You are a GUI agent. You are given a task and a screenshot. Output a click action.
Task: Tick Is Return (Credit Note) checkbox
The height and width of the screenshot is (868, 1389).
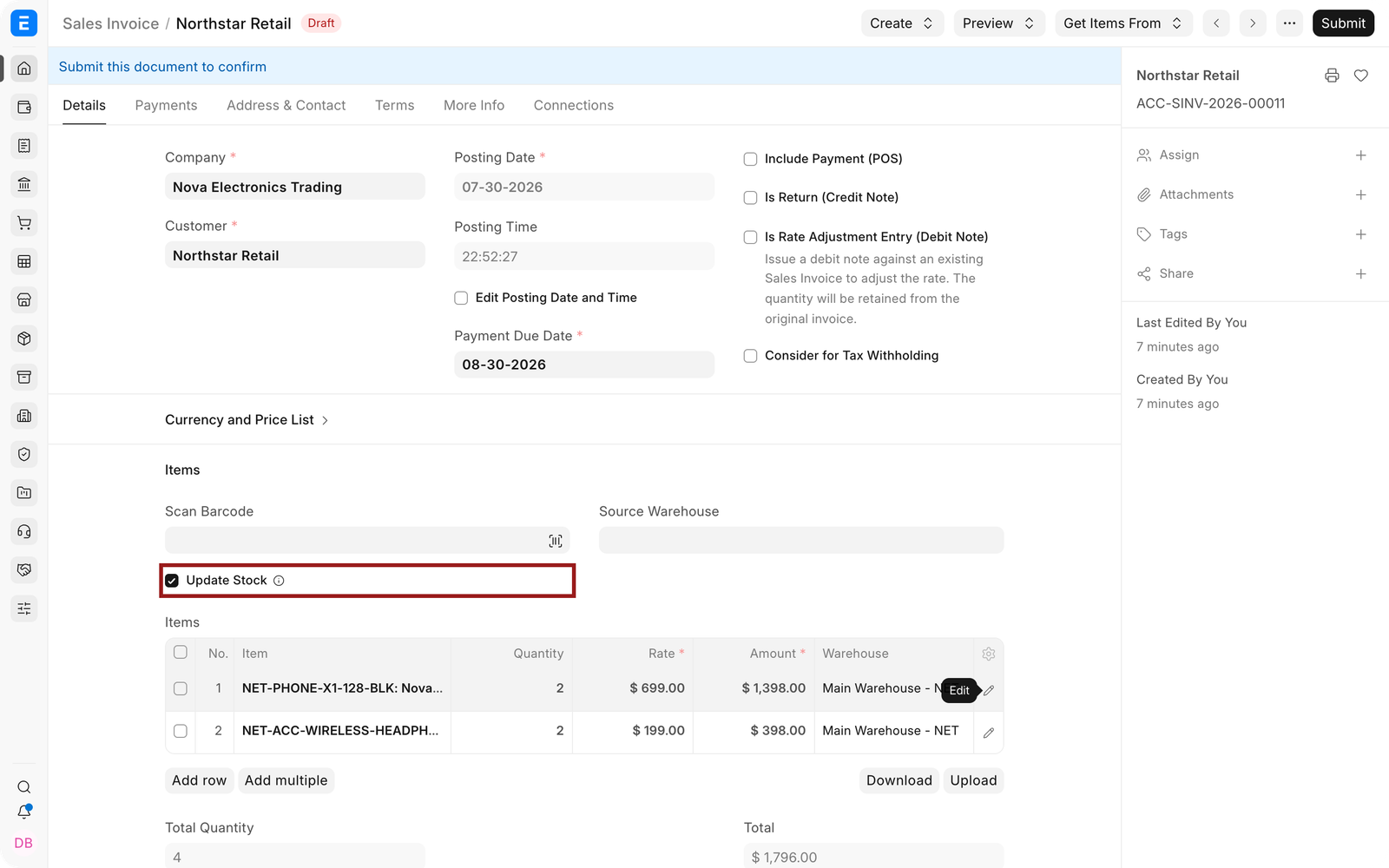750,198
